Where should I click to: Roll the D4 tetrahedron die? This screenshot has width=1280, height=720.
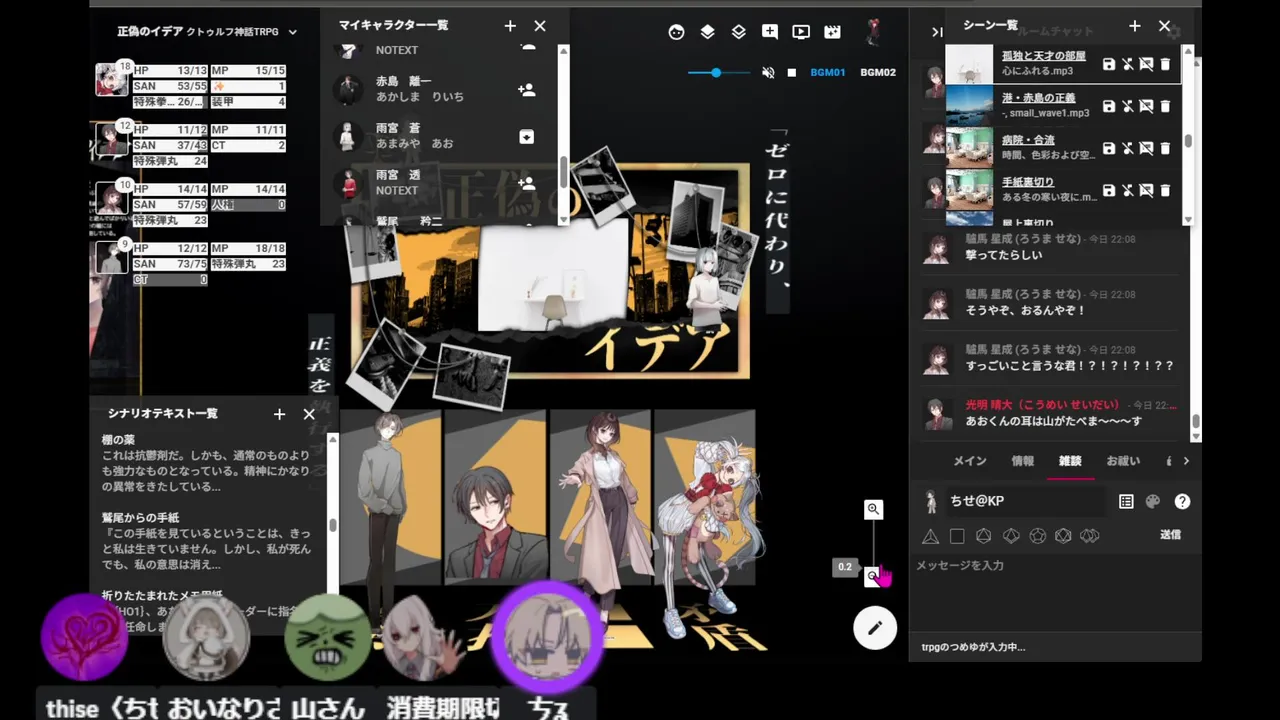click(930, 536)
